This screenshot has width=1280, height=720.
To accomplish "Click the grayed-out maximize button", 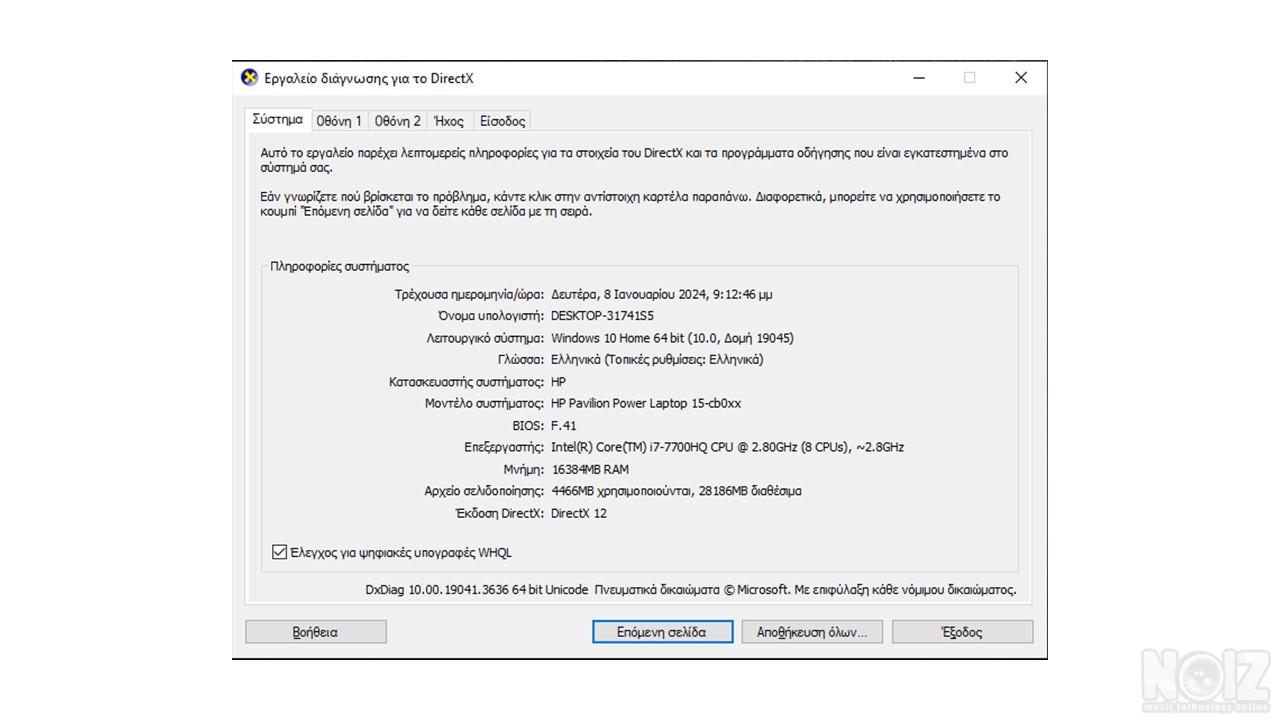I will pyautogui.click(x=969, y=78).
